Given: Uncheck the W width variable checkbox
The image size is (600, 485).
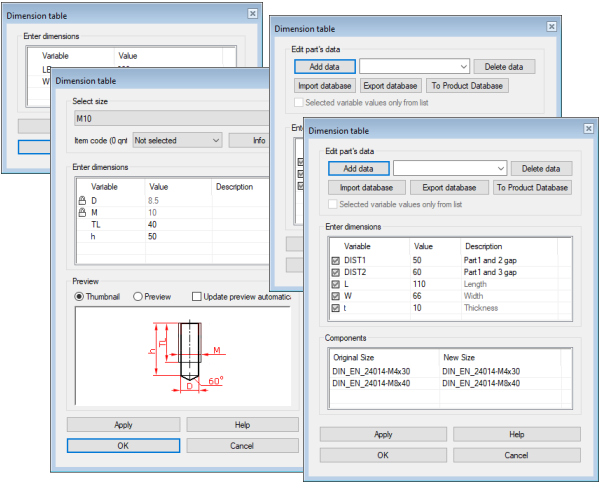Looking at the screenshot, I should coord(335,296).
